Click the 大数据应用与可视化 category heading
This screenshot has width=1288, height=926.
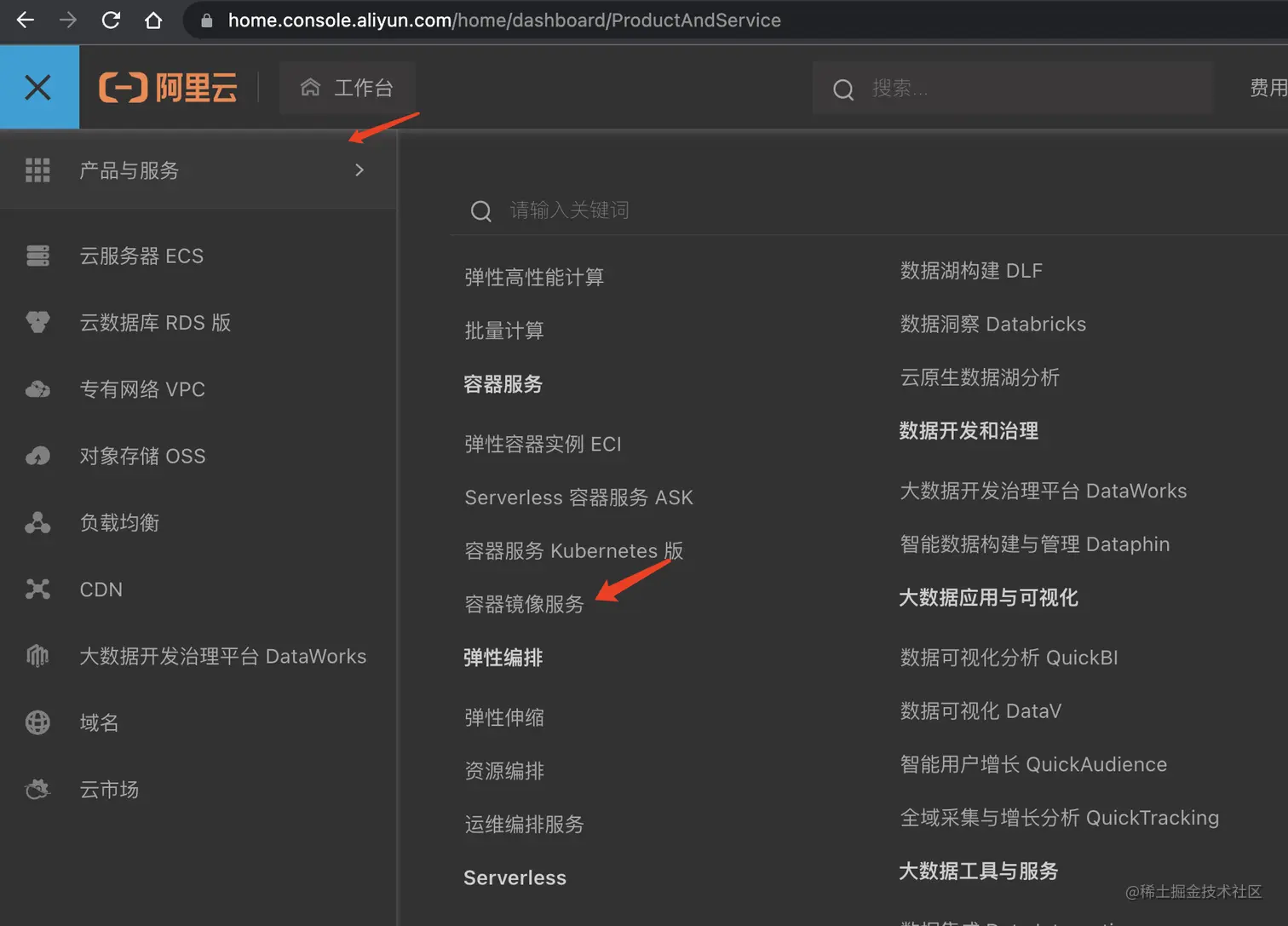pyautogui.click(x=988, y=598)
